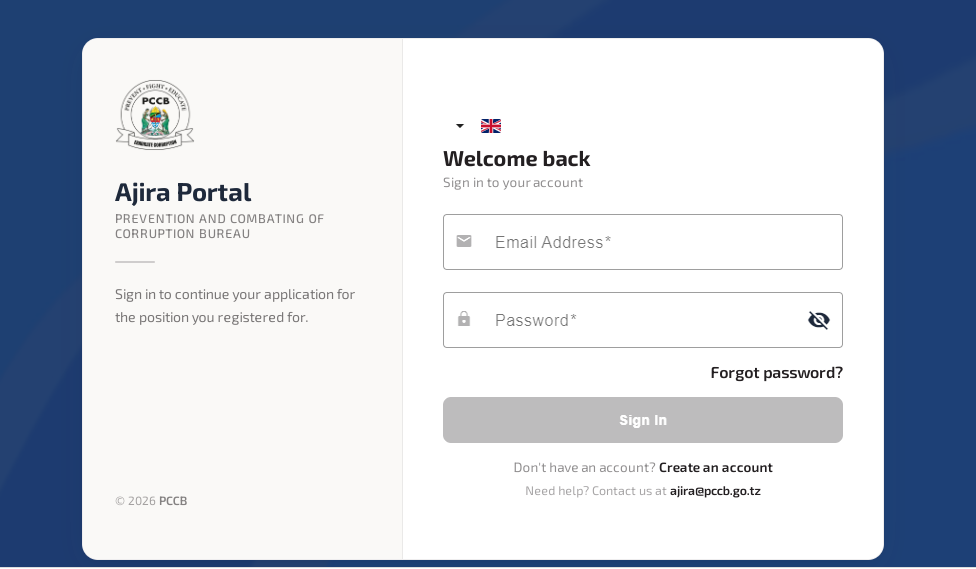Click the padlock icon in password field
This screenshot has width=976, height=569.
pyautogui.click(x=464, y=319)
